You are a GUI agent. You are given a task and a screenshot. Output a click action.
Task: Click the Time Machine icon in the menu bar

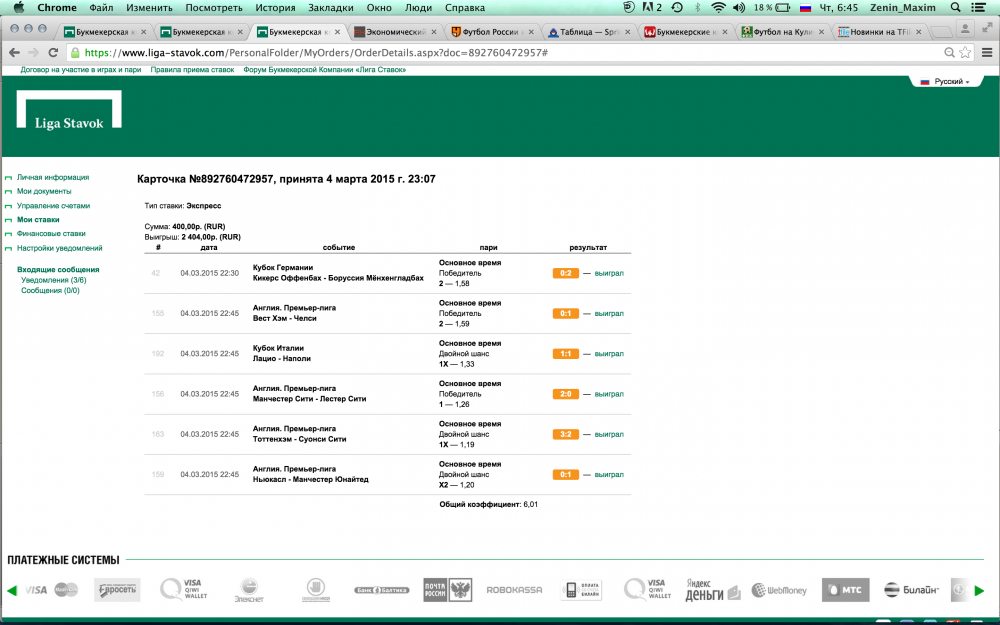pyautogui.click(x=677, y=8)
